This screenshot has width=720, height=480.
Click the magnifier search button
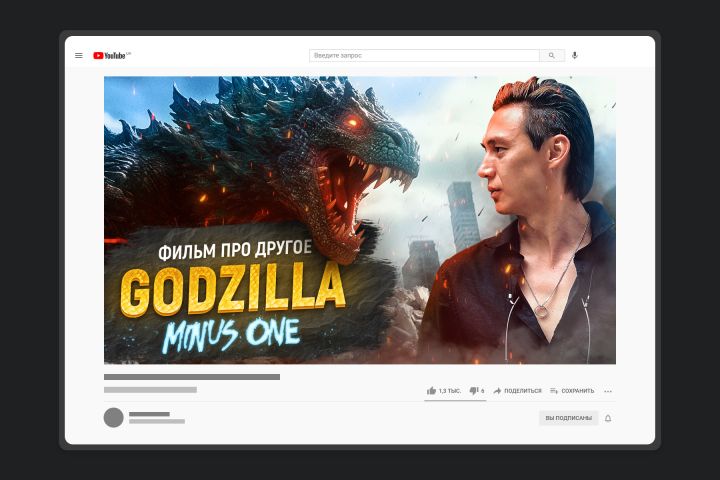[x=552, y=56]
